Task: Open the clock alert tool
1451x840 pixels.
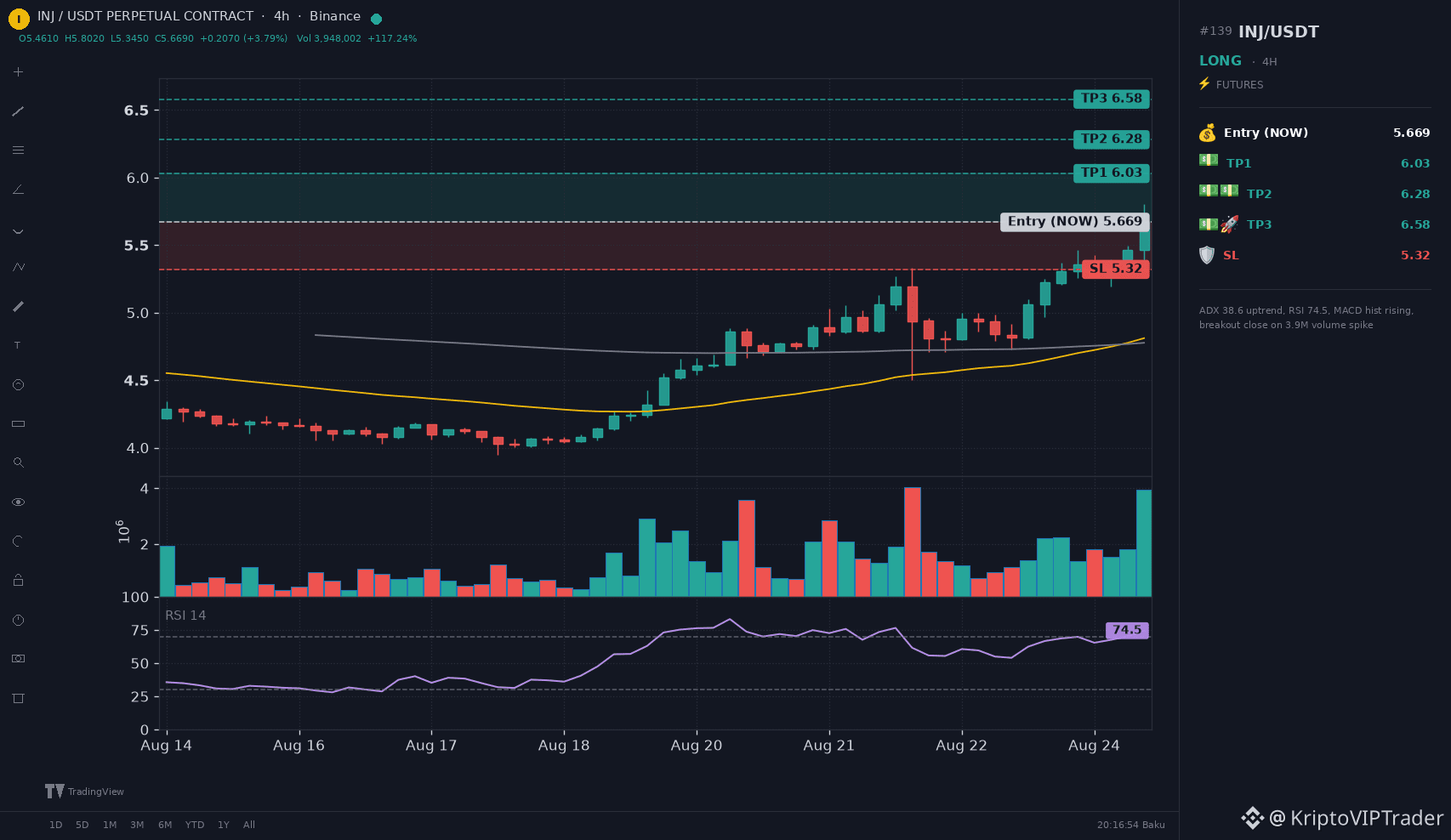Action: pyautogui.click(x=18, y=620)
